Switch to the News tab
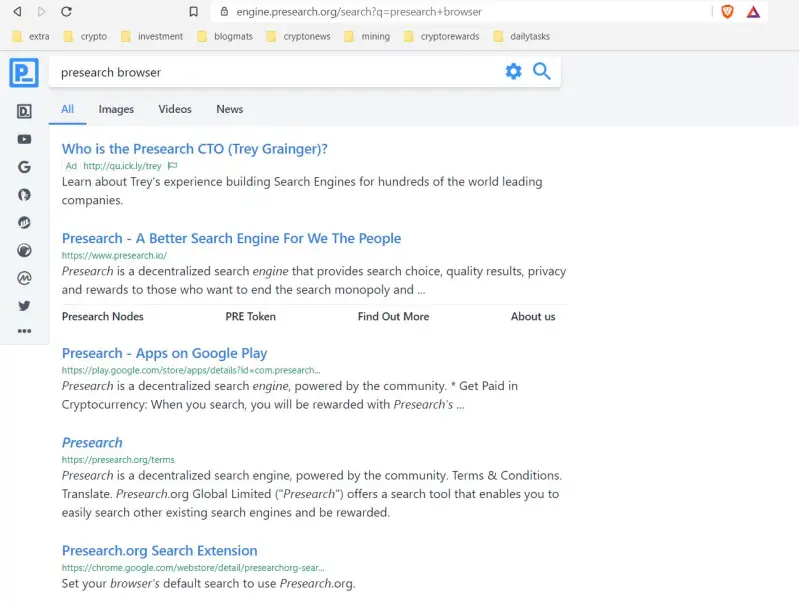Image resolution: width=799 pixels, height=603 pixels. (229, 109)
